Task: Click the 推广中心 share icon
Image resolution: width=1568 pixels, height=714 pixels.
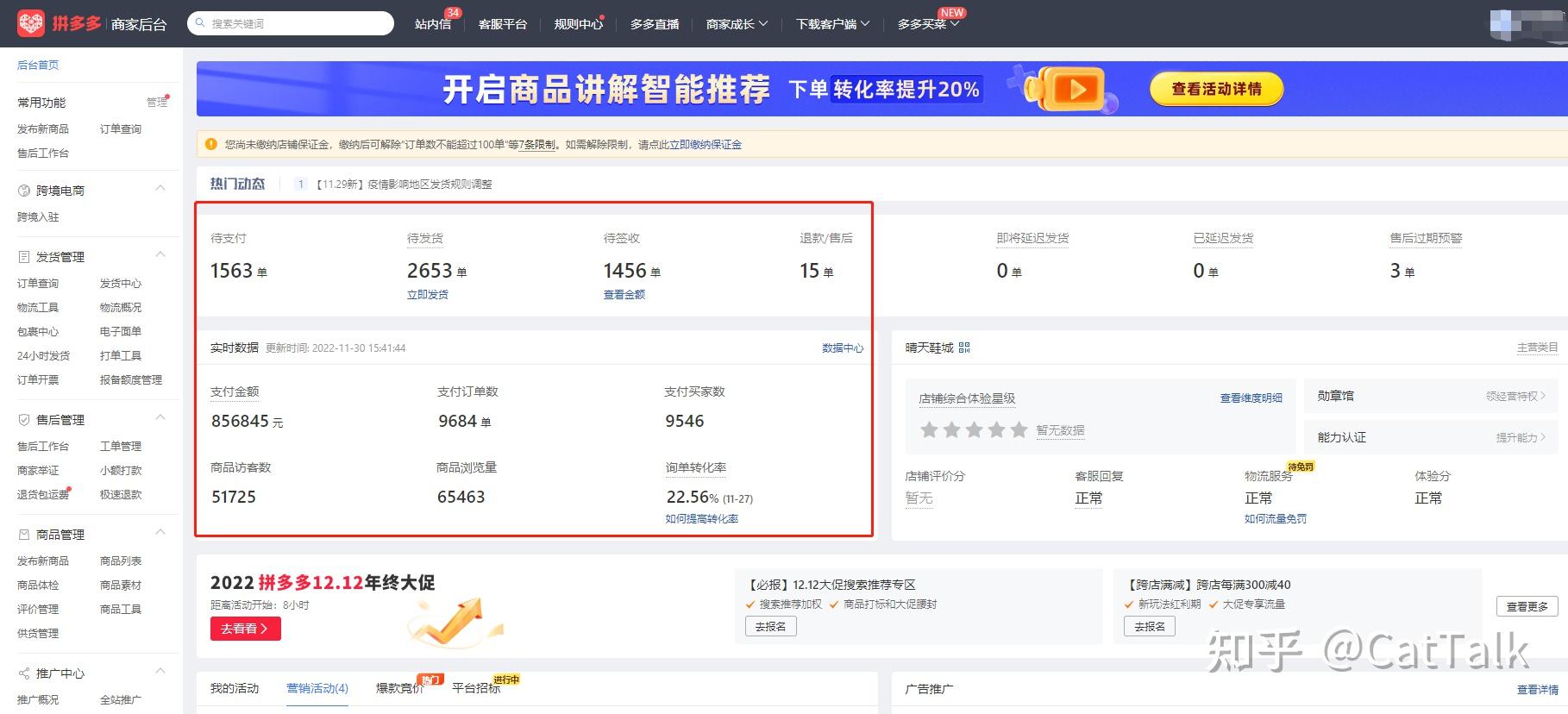Action: 24,673
